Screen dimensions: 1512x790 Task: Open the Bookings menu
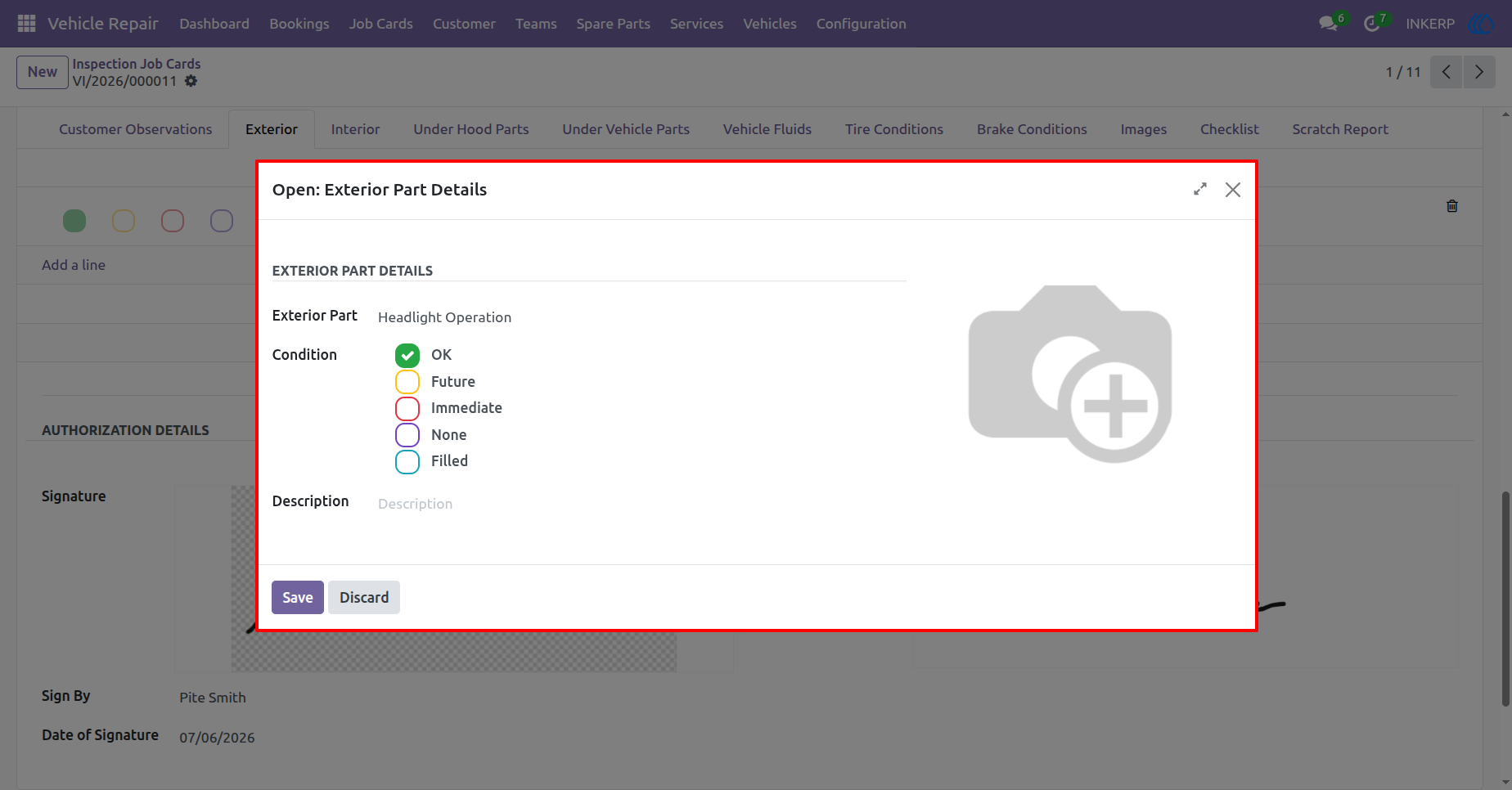pyautogui.click(x=299, y=24)
